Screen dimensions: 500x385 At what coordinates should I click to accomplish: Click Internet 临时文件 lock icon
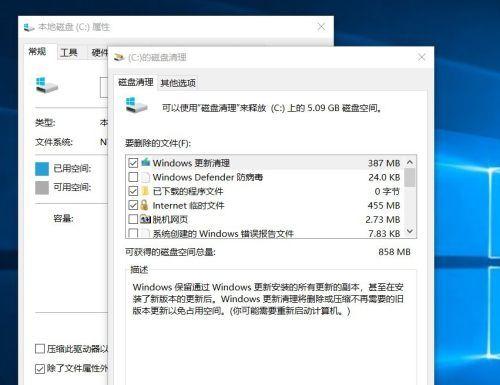[x=144, y=205]
